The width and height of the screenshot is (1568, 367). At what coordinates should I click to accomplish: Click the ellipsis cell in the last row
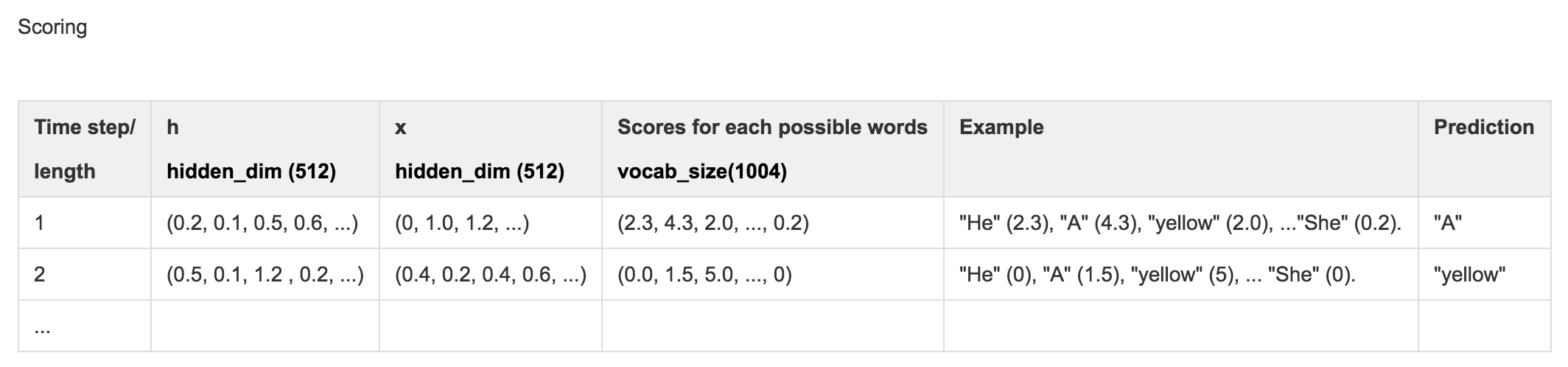(85, 326)
